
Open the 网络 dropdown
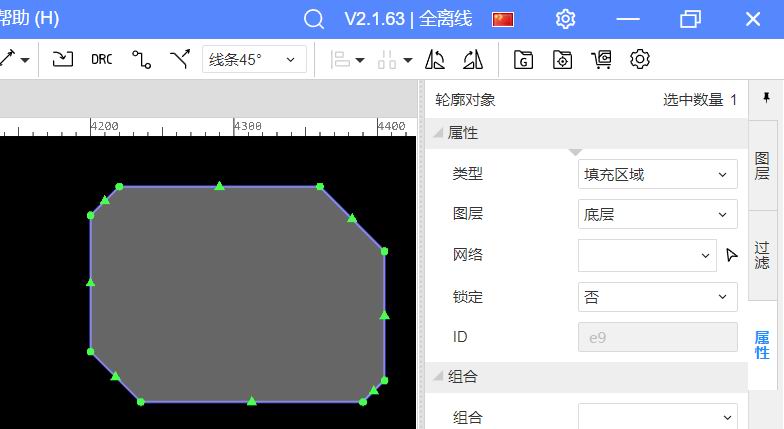pyautogui.click(x=647, y=255)
